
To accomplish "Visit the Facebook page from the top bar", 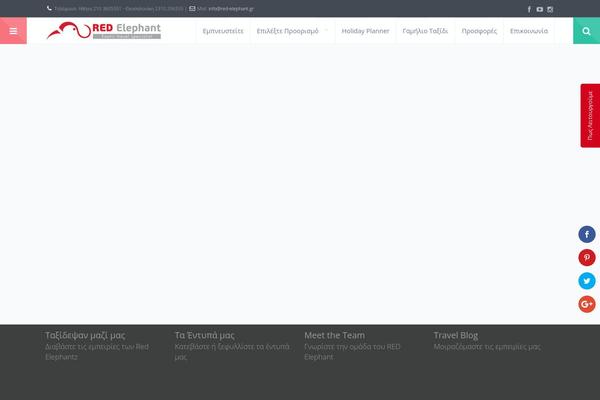I will [x=529, y=9].
